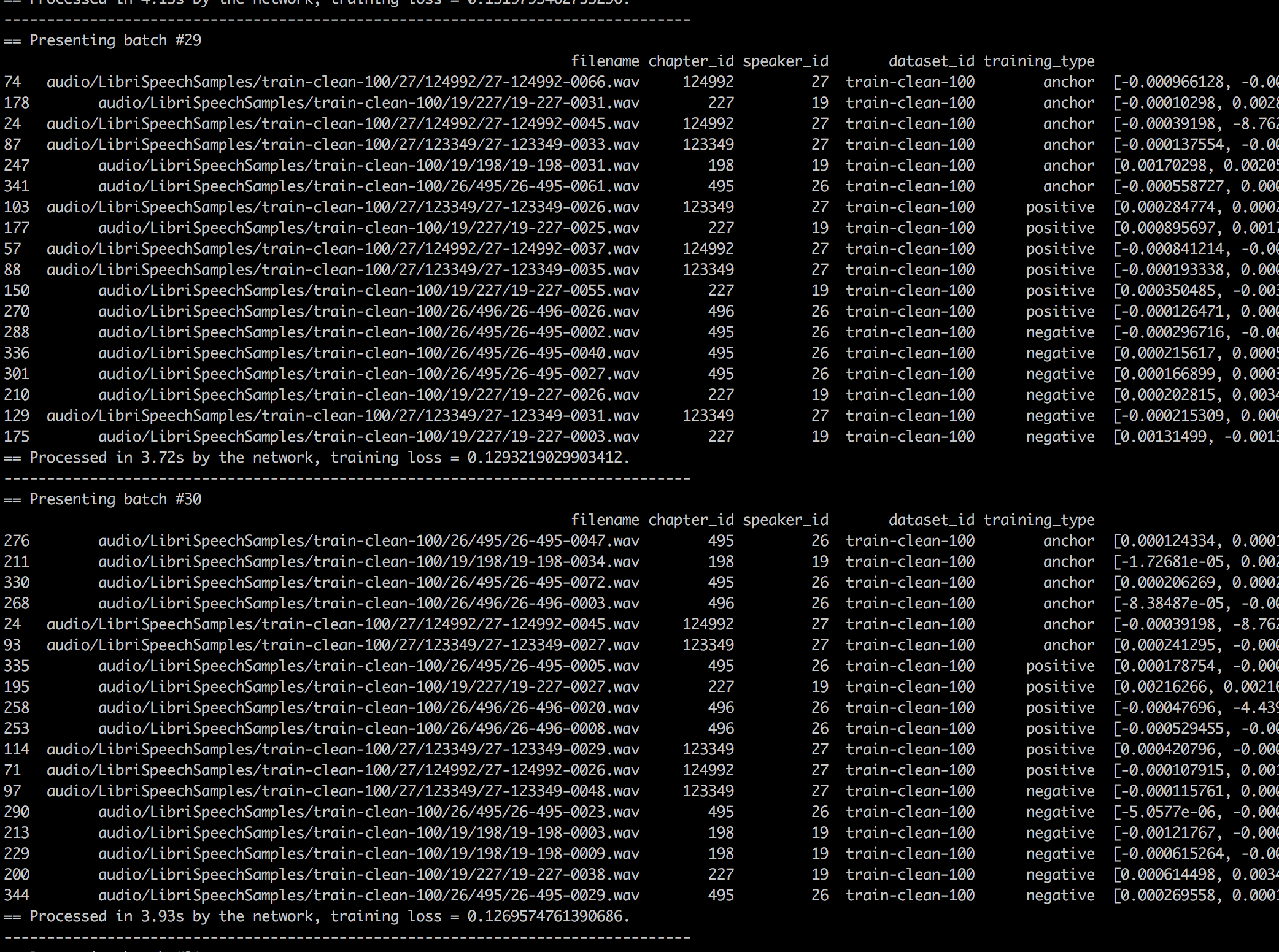
Task: Click file path 27-124992-0066.wav in batch #29
Action: (x=342, y=82)
